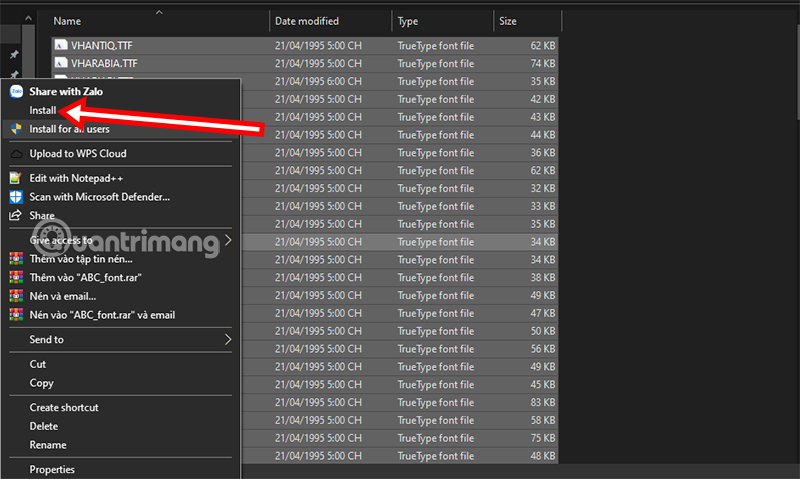Click the font file icon of VHANTIQ.TTF
Image resolution: width=800 pixels, height=479 pixels.
click(x=61, y=45)
